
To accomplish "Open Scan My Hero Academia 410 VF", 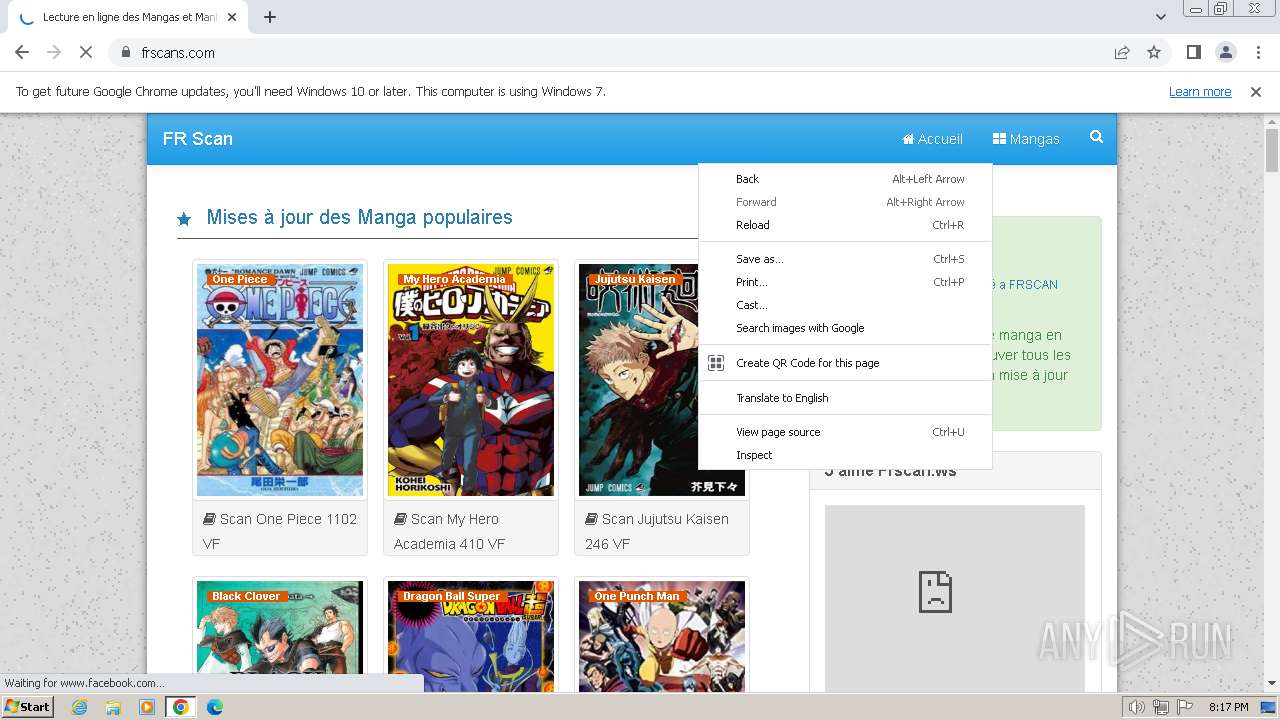I will [451, 531].
